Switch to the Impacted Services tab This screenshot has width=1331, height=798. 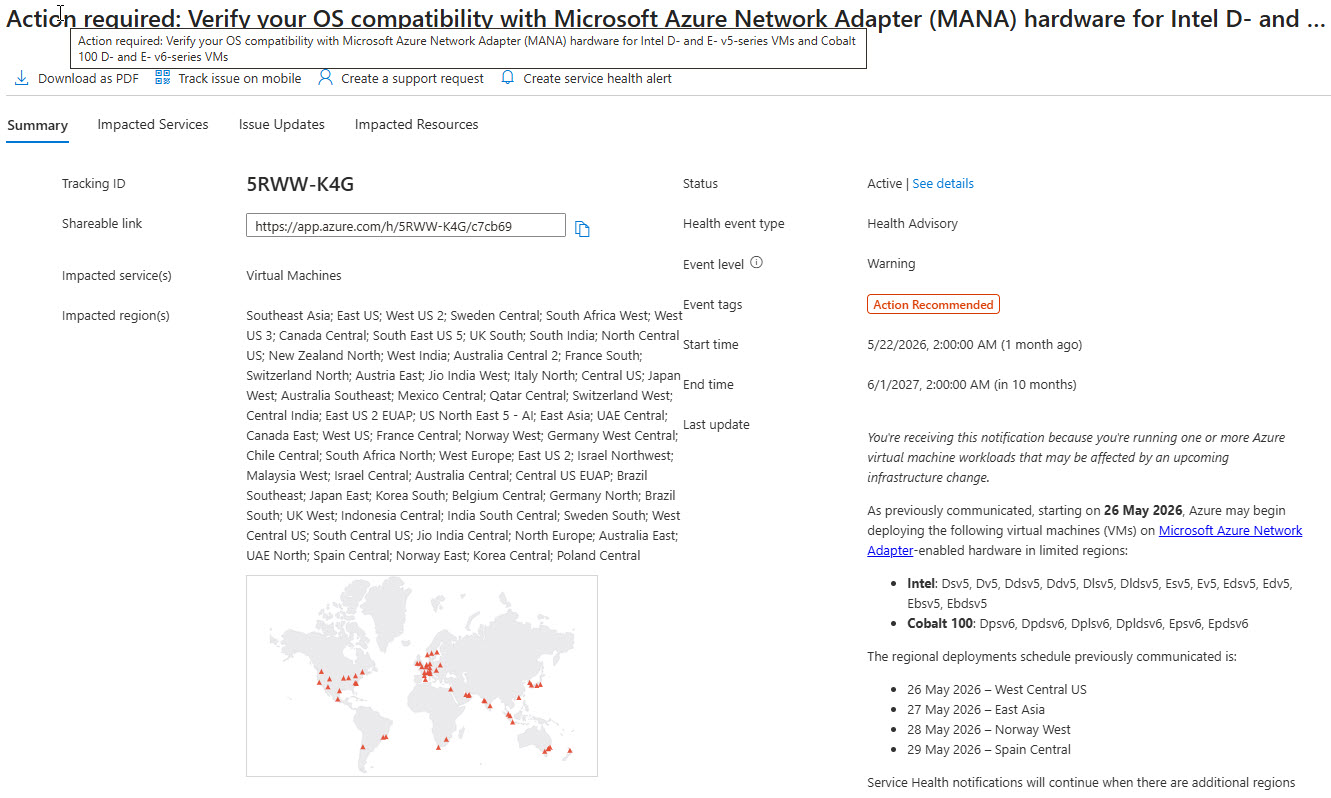tap(153, 125)
